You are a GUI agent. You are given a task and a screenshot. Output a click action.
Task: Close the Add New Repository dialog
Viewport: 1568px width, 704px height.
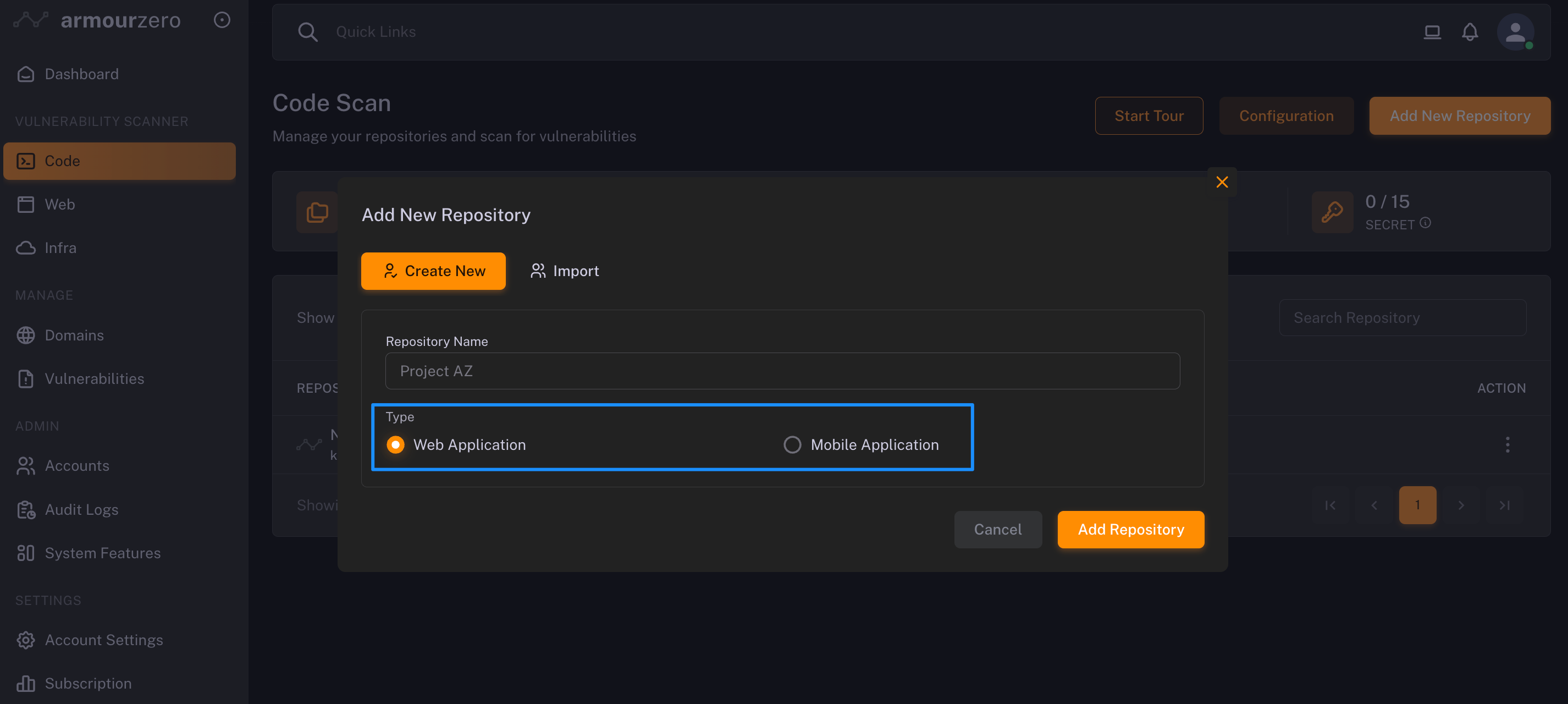tap(1222, 182)
